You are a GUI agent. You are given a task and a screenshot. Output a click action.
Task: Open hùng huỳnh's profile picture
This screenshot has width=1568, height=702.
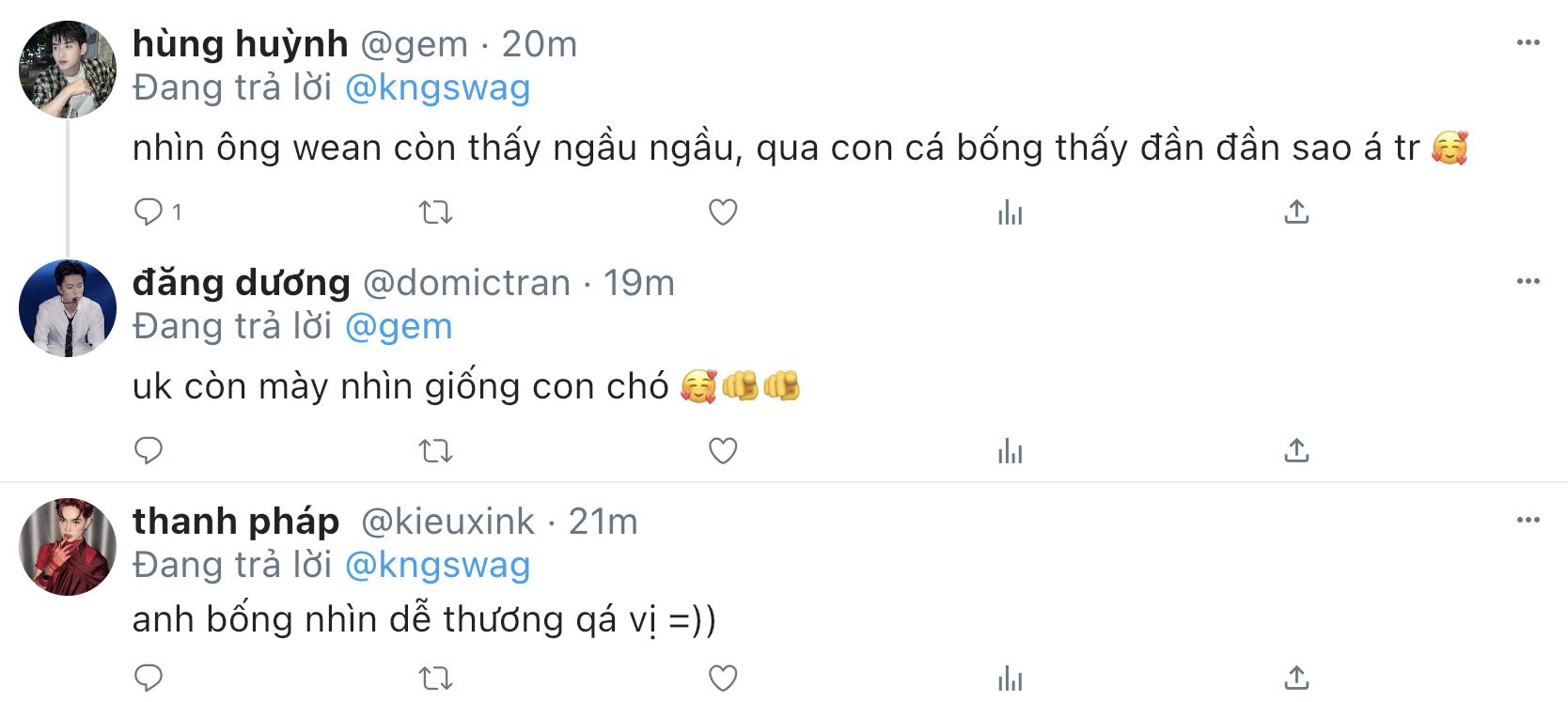[x=68, y=70]
